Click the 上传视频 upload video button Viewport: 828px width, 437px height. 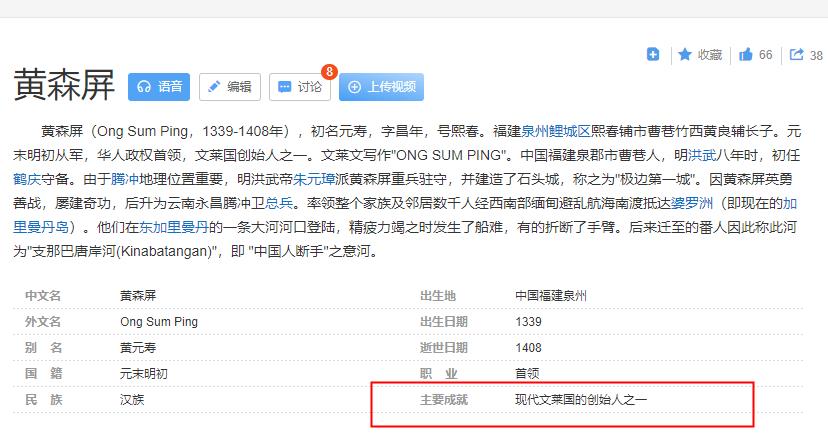tap(381, 87)
